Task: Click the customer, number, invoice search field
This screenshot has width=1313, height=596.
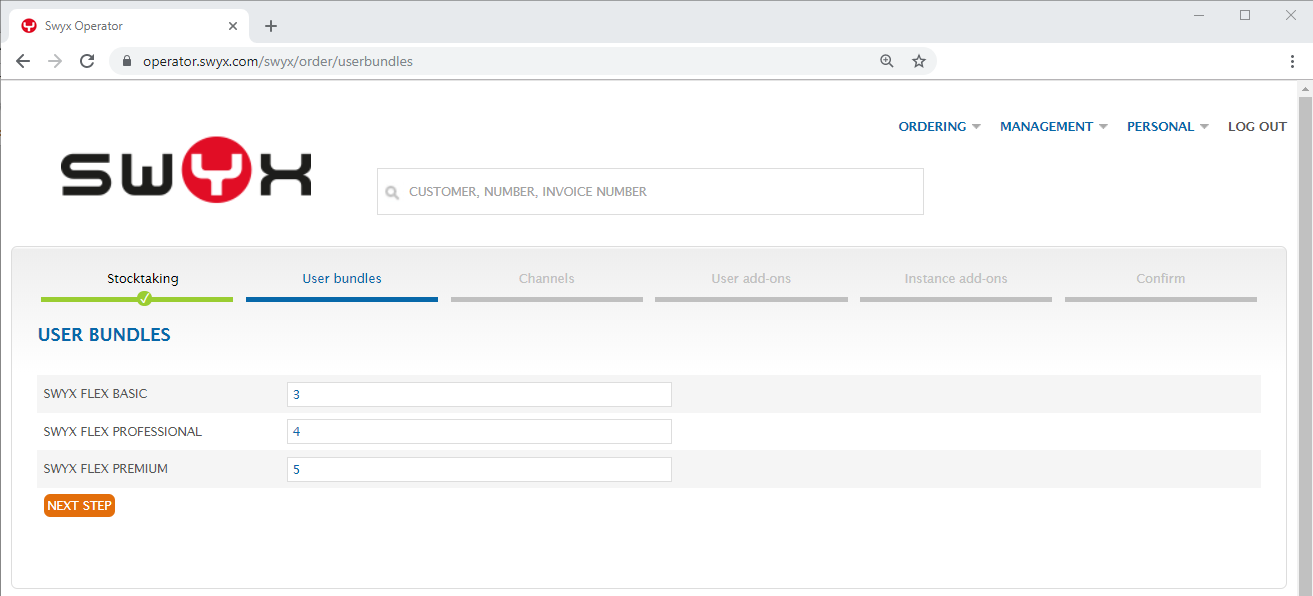Action: click(x=650, y=192)
